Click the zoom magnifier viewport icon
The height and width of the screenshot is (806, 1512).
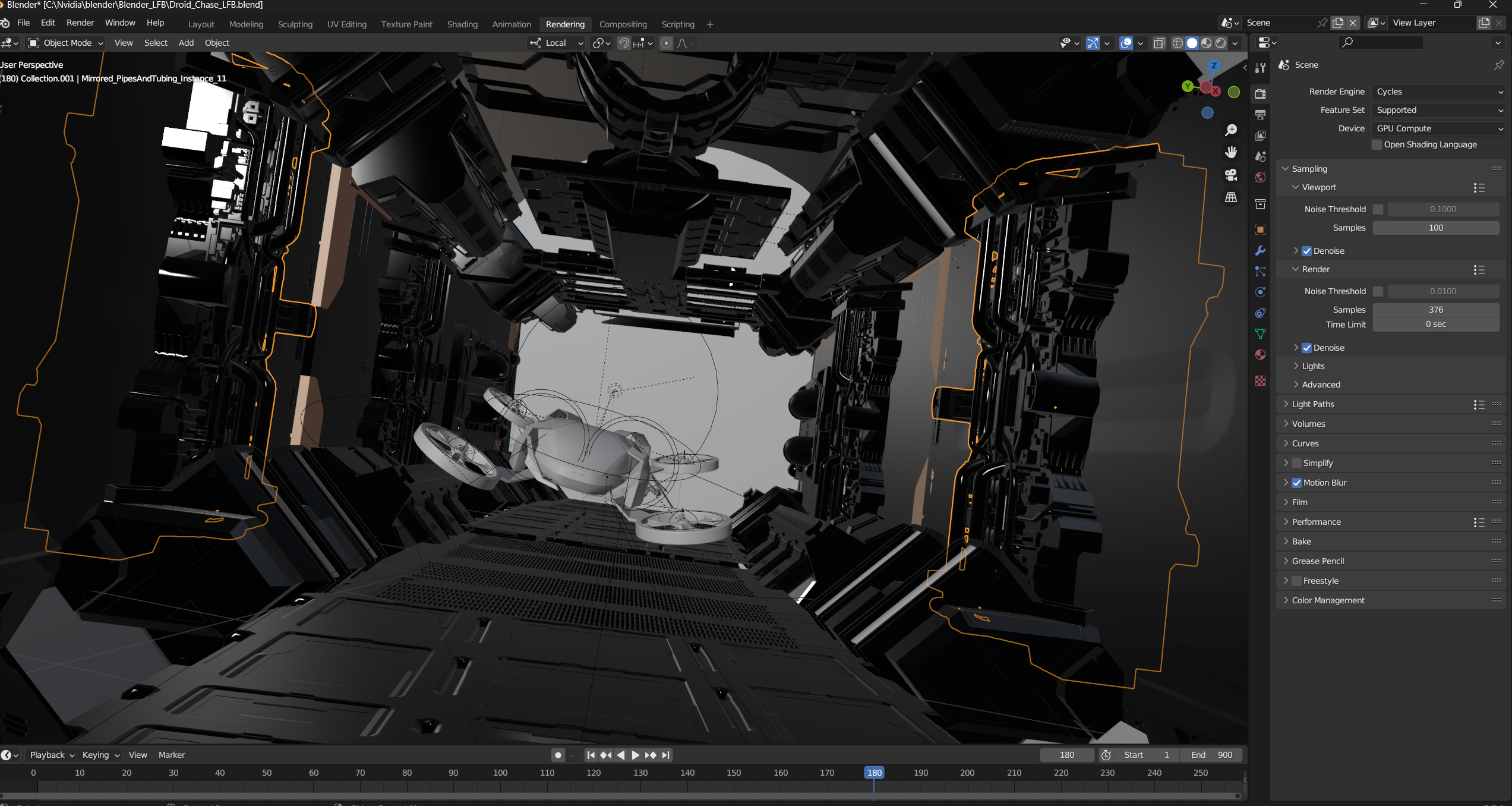click(1231, 130)
